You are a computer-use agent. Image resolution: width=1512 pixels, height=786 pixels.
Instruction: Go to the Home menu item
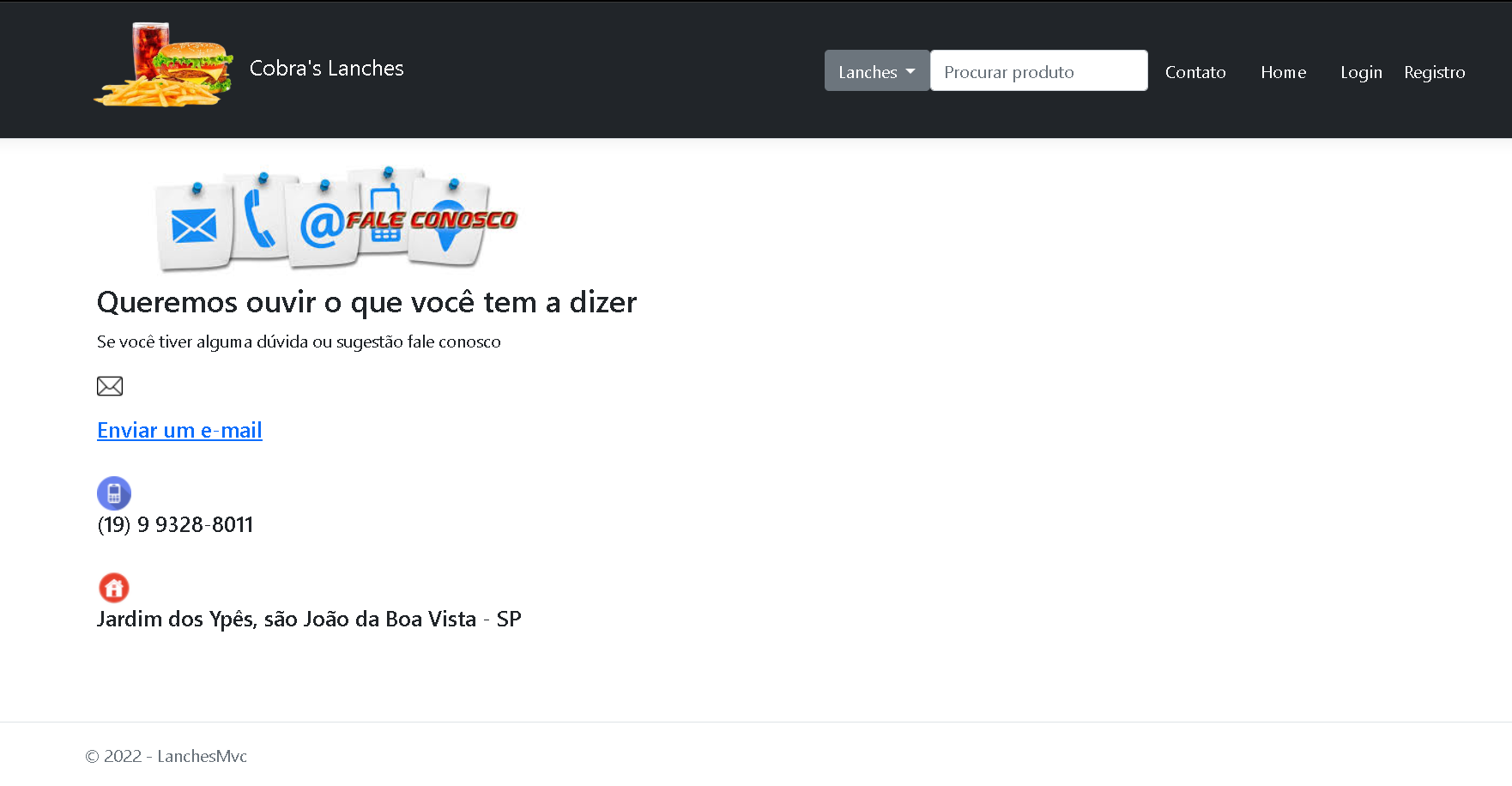point(1283,72)
